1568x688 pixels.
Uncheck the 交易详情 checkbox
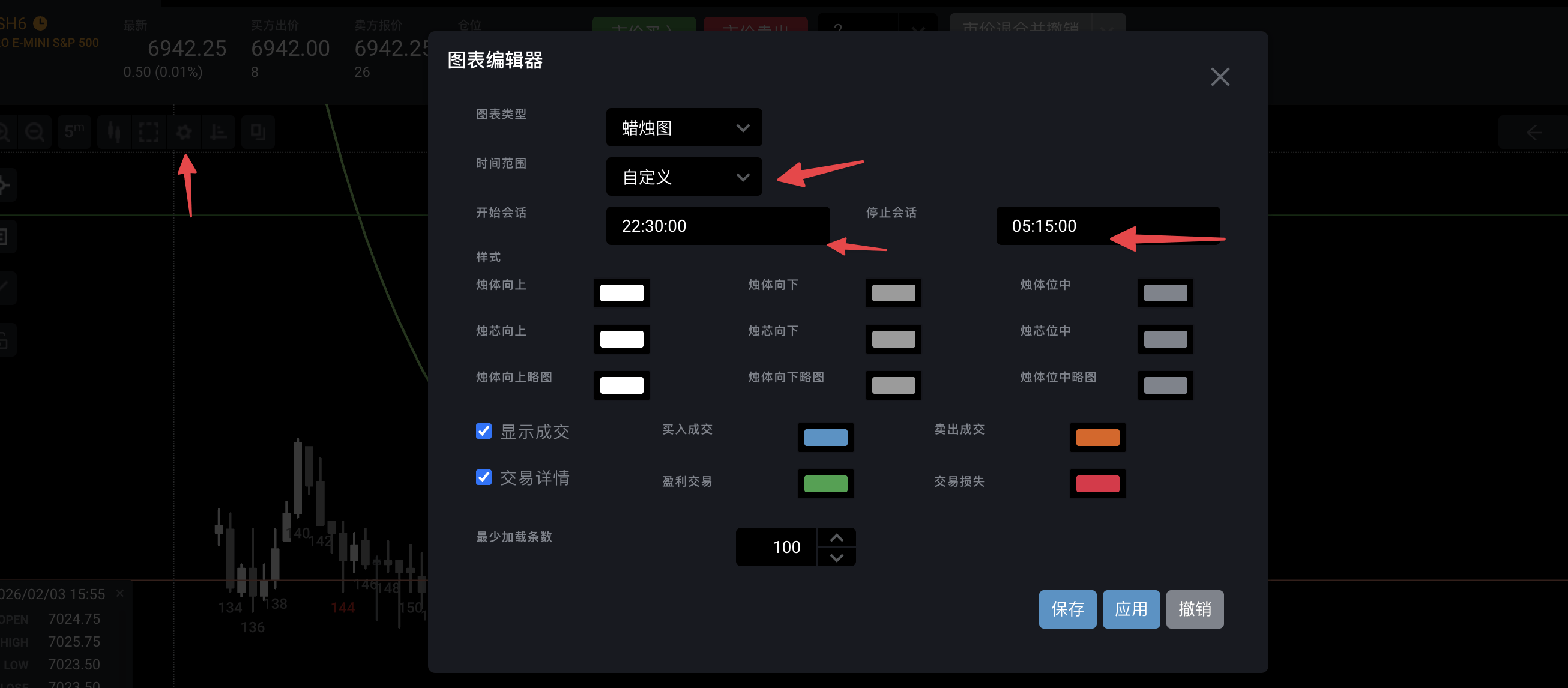tap(483, 477)
